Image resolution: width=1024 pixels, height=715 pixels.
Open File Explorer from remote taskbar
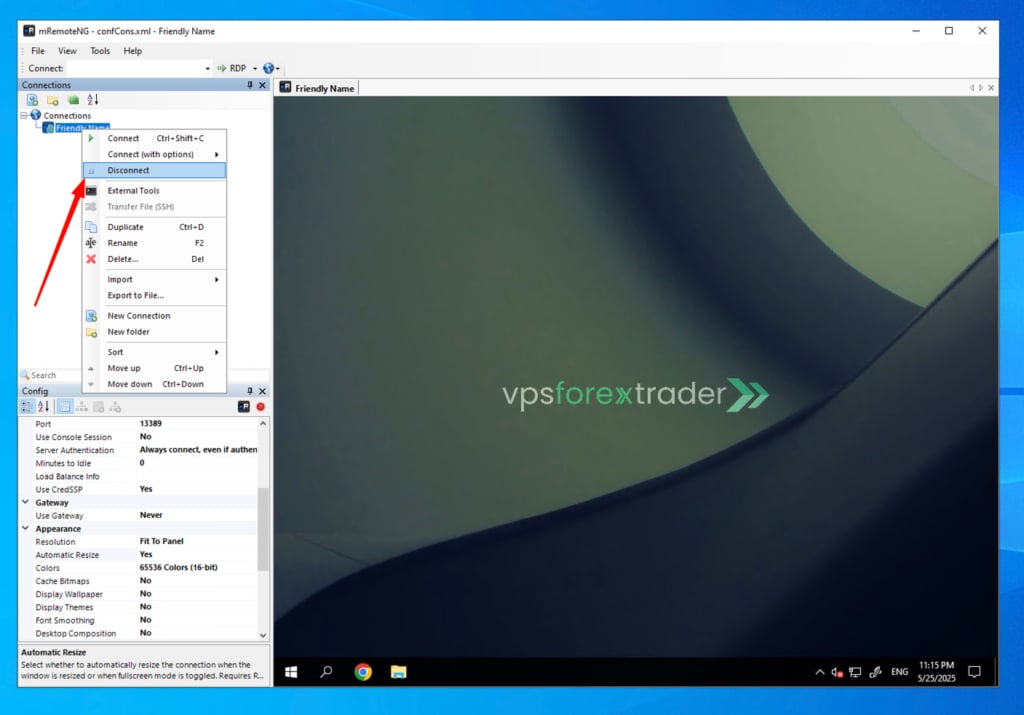(x=398, y=672)
